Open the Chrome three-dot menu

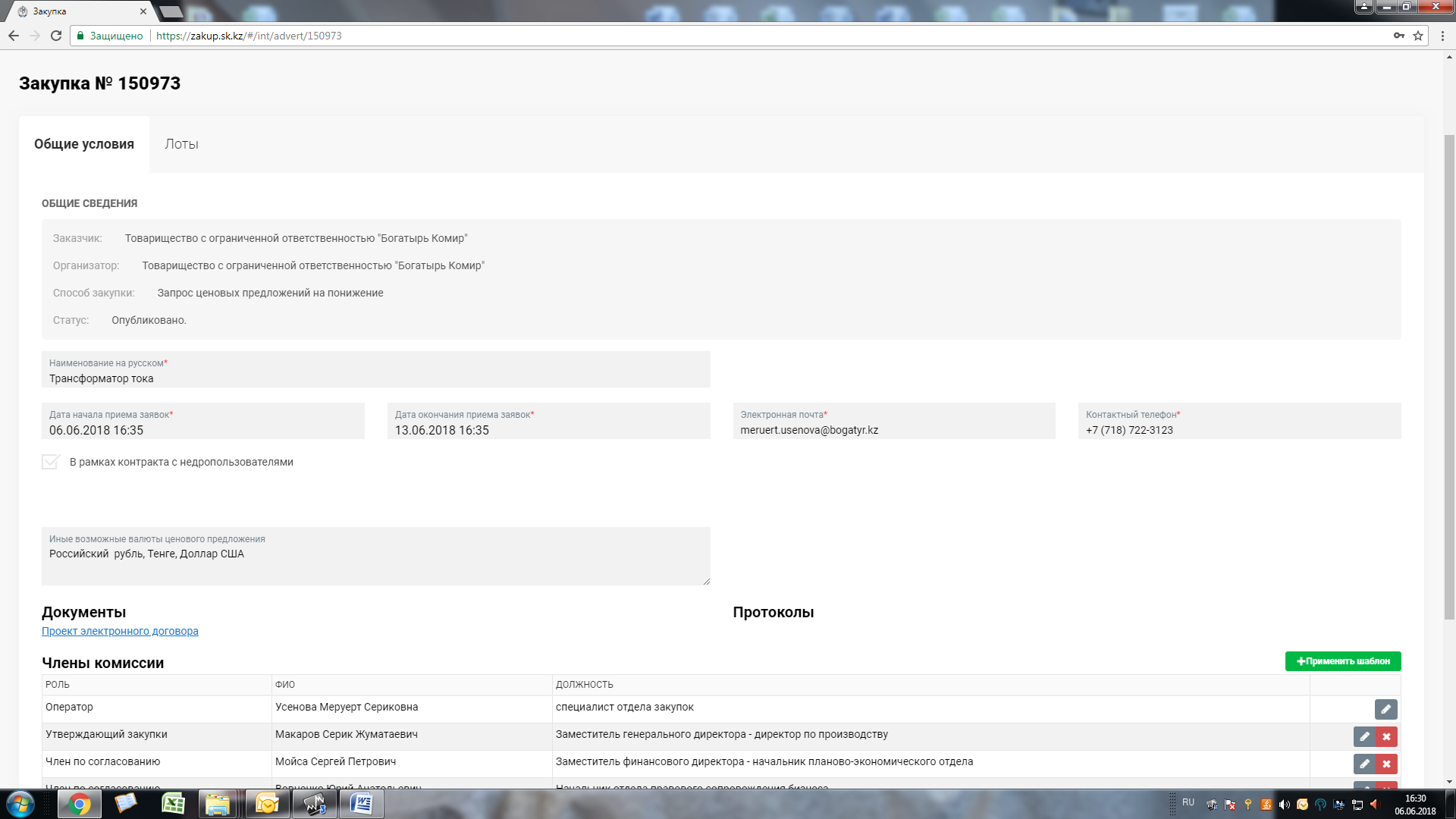(x=1443, y=36)
